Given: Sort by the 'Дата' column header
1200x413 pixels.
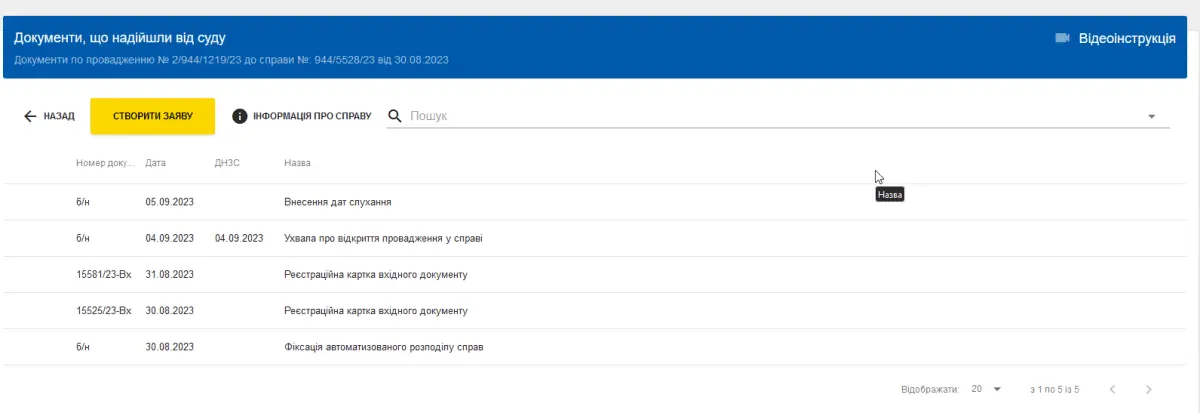Looking at the screenshot, I should click(x=156, y=162).
